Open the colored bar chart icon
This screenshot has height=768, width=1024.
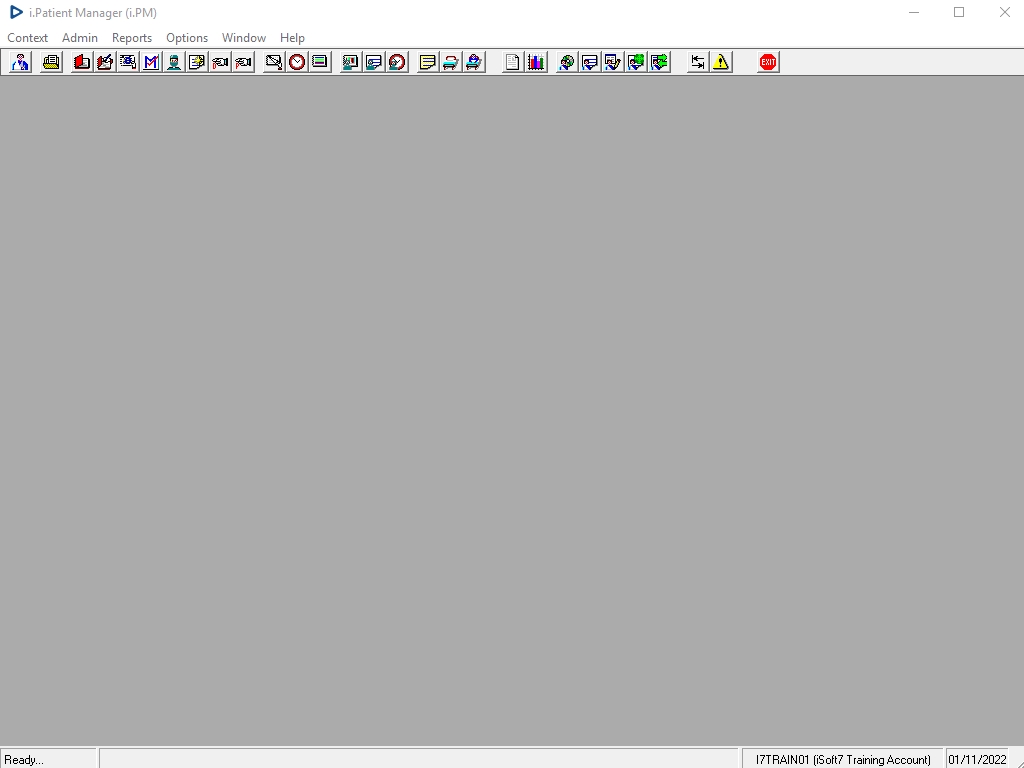536,62
